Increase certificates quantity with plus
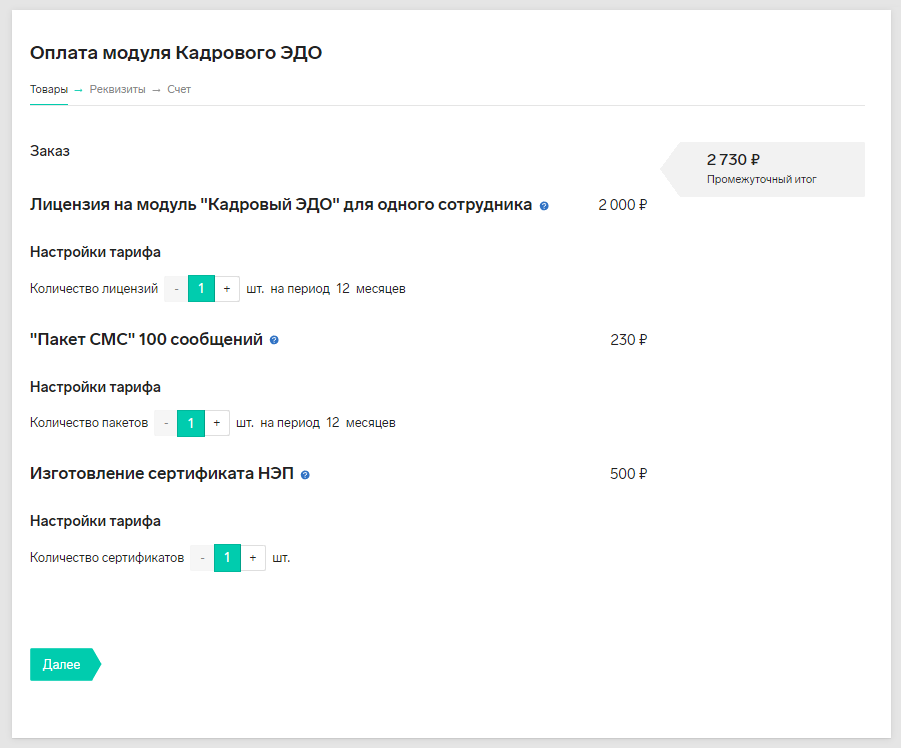The image size is (901, 748). point(253,558)
